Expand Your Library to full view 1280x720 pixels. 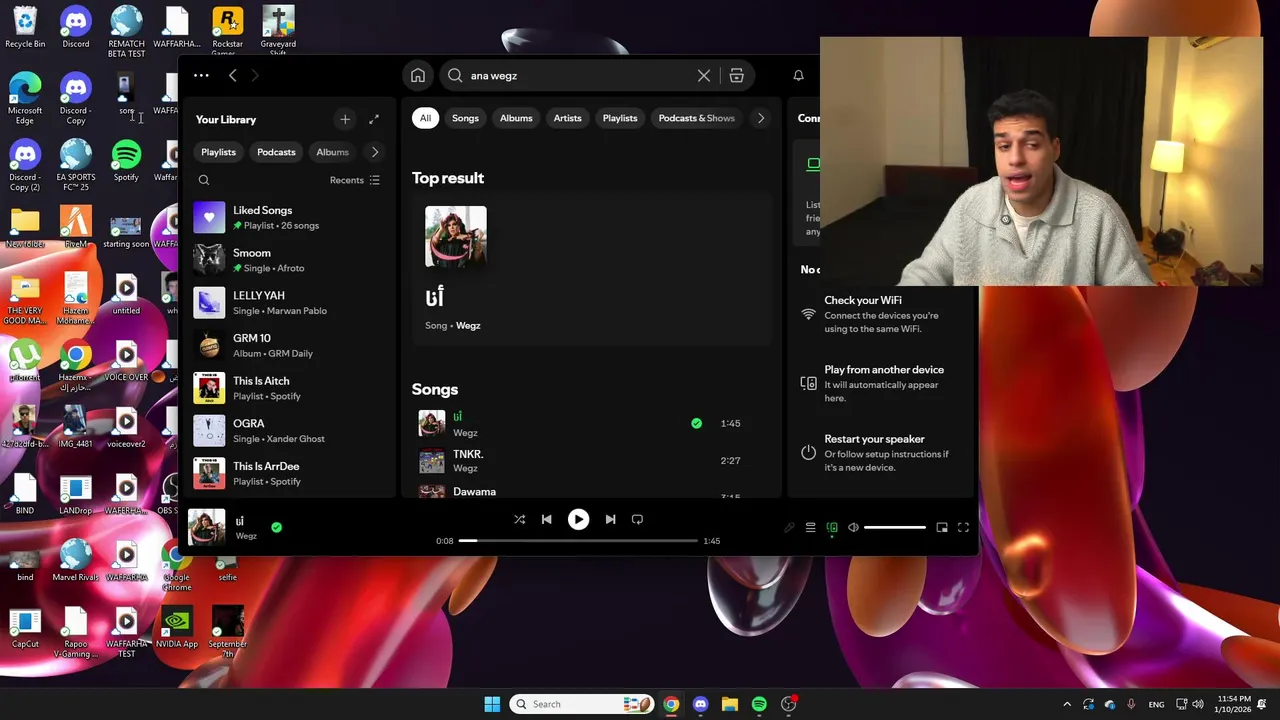[x=374, y=119]
